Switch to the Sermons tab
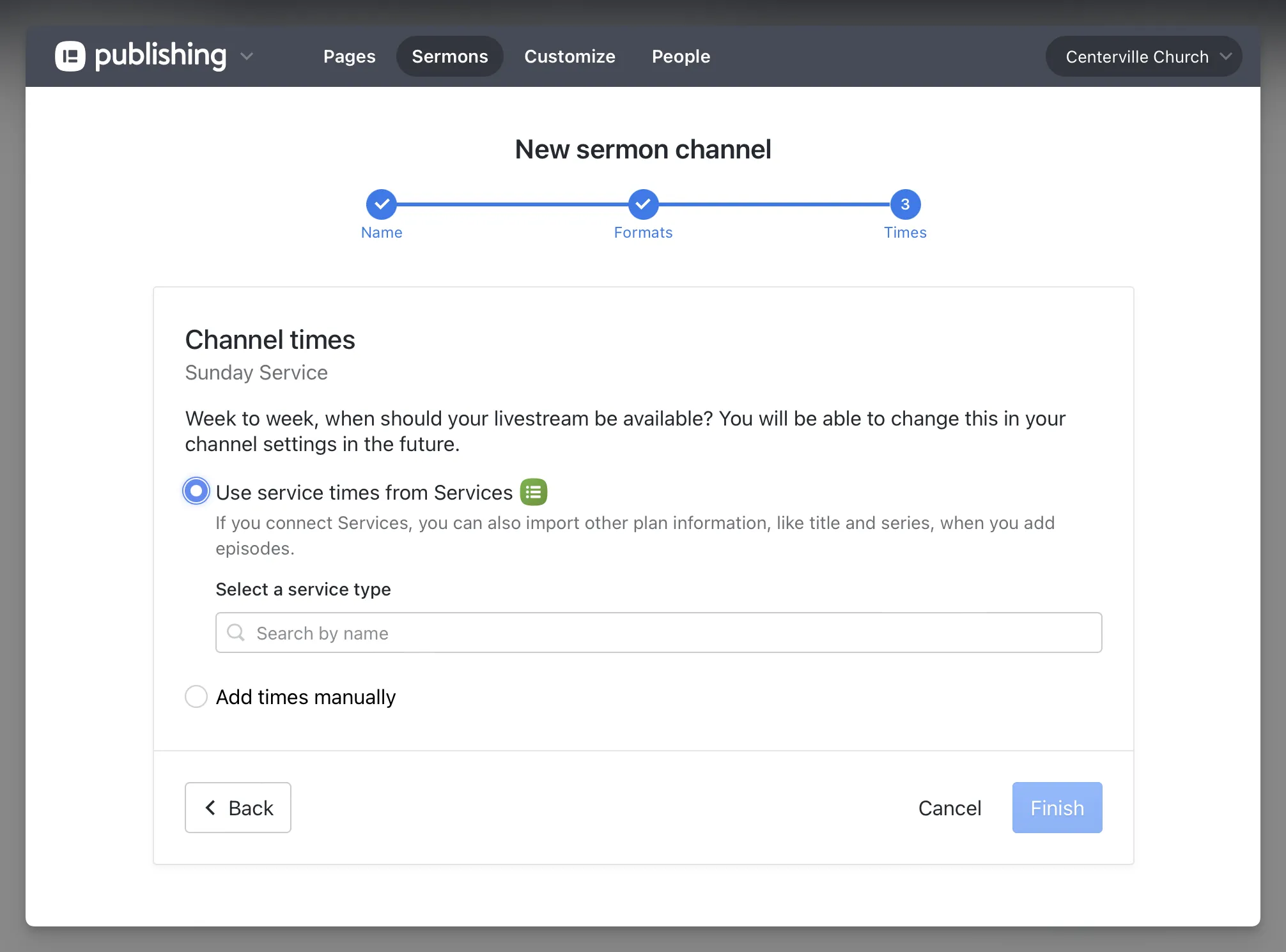Viewport: 1286px width, 952px height. (449, 56)
